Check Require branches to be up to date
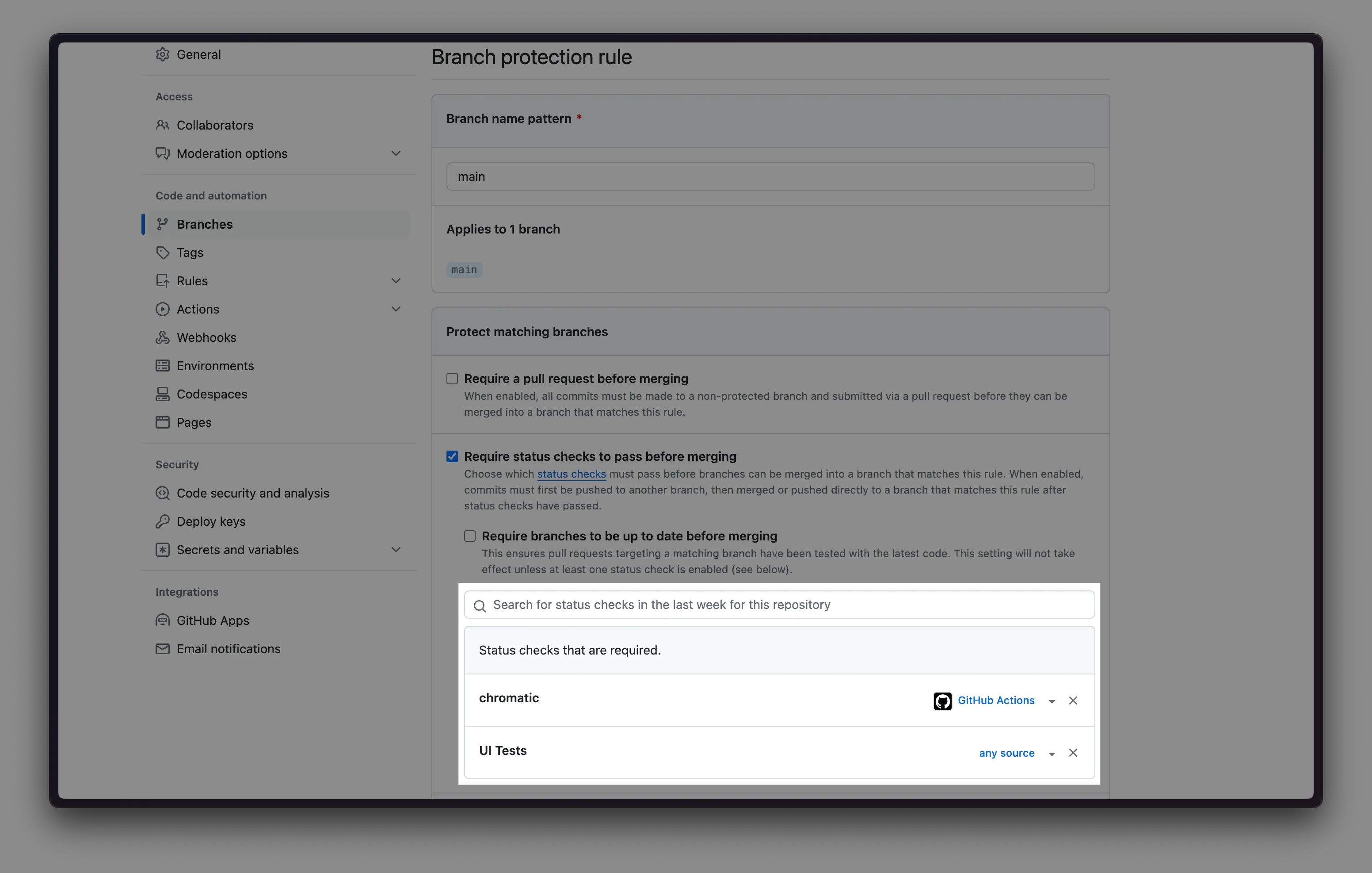The height and width of the screenshot is (873, 1372). (469, 536)
